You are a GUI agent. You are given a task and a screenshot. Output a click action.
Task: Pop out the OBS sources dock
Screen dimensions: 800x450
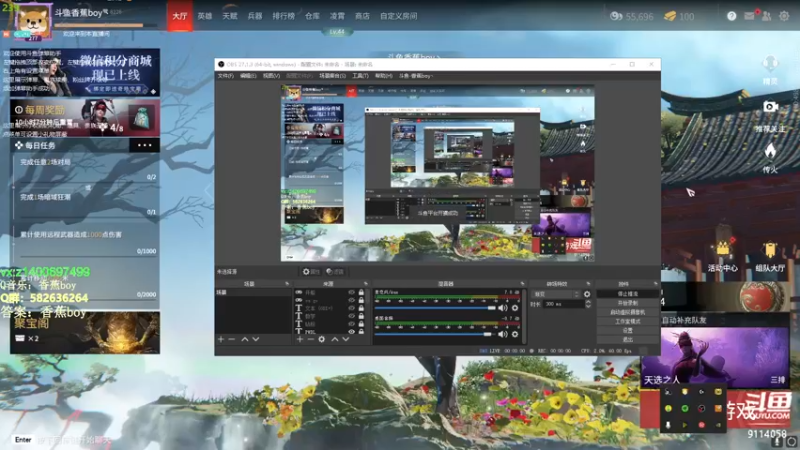[x=365, y=284]
